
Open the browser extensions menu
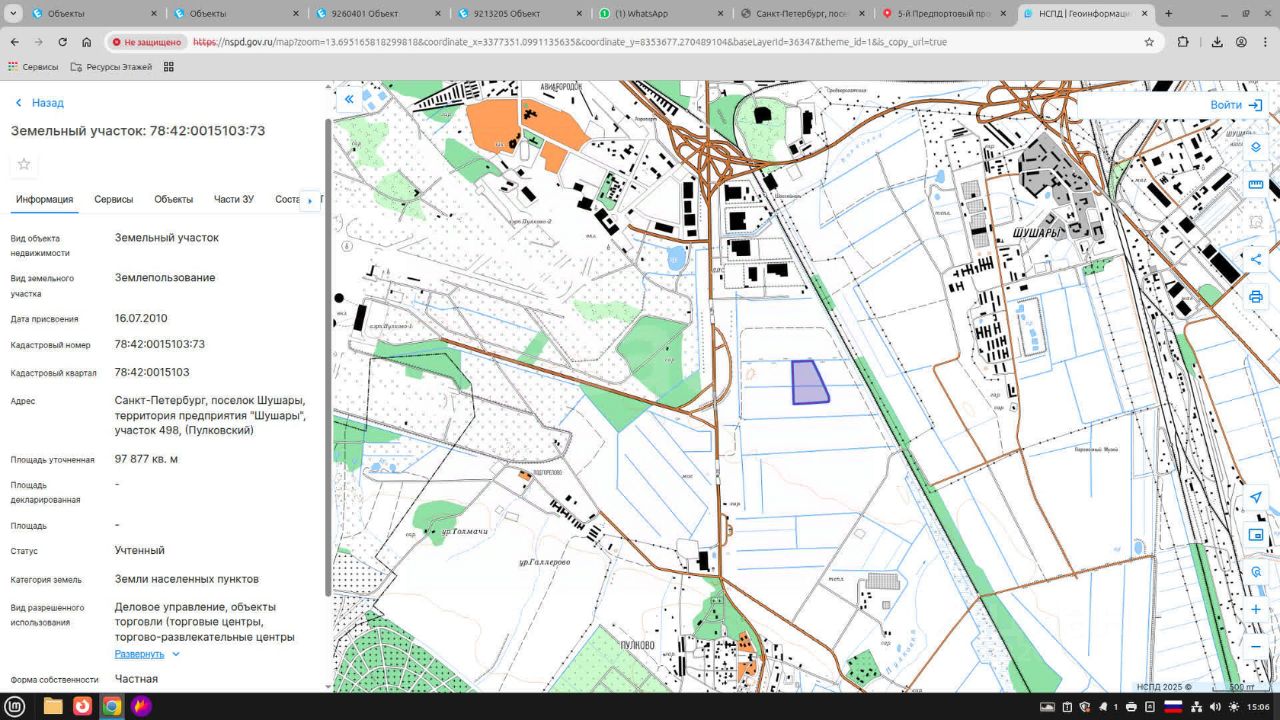pyautogui.click(x=1183, y=42)
